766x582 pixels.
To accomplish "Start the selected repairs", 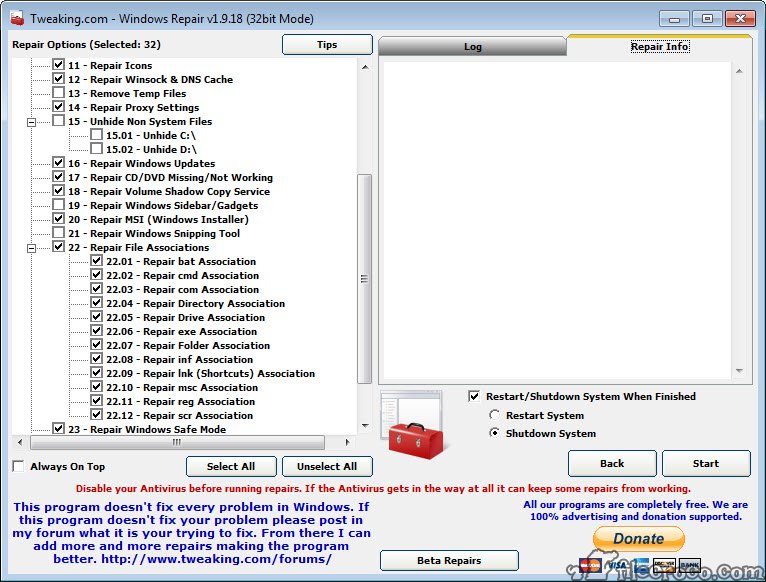I will click(706, 463).
